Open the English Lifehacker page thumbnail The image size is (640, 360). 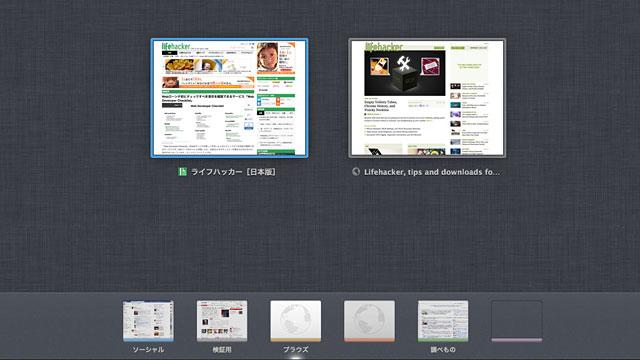(x=427, y=98)
